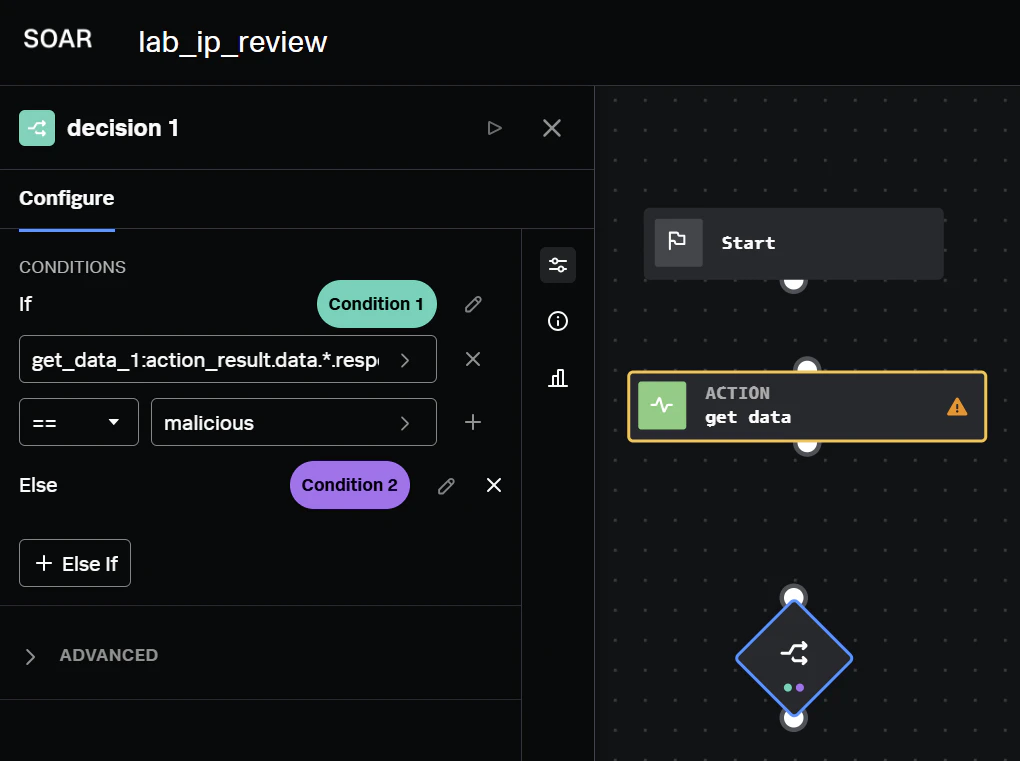Click the get data block input port
Viewport: 1020px width, 761px height.
coord(807,366)
